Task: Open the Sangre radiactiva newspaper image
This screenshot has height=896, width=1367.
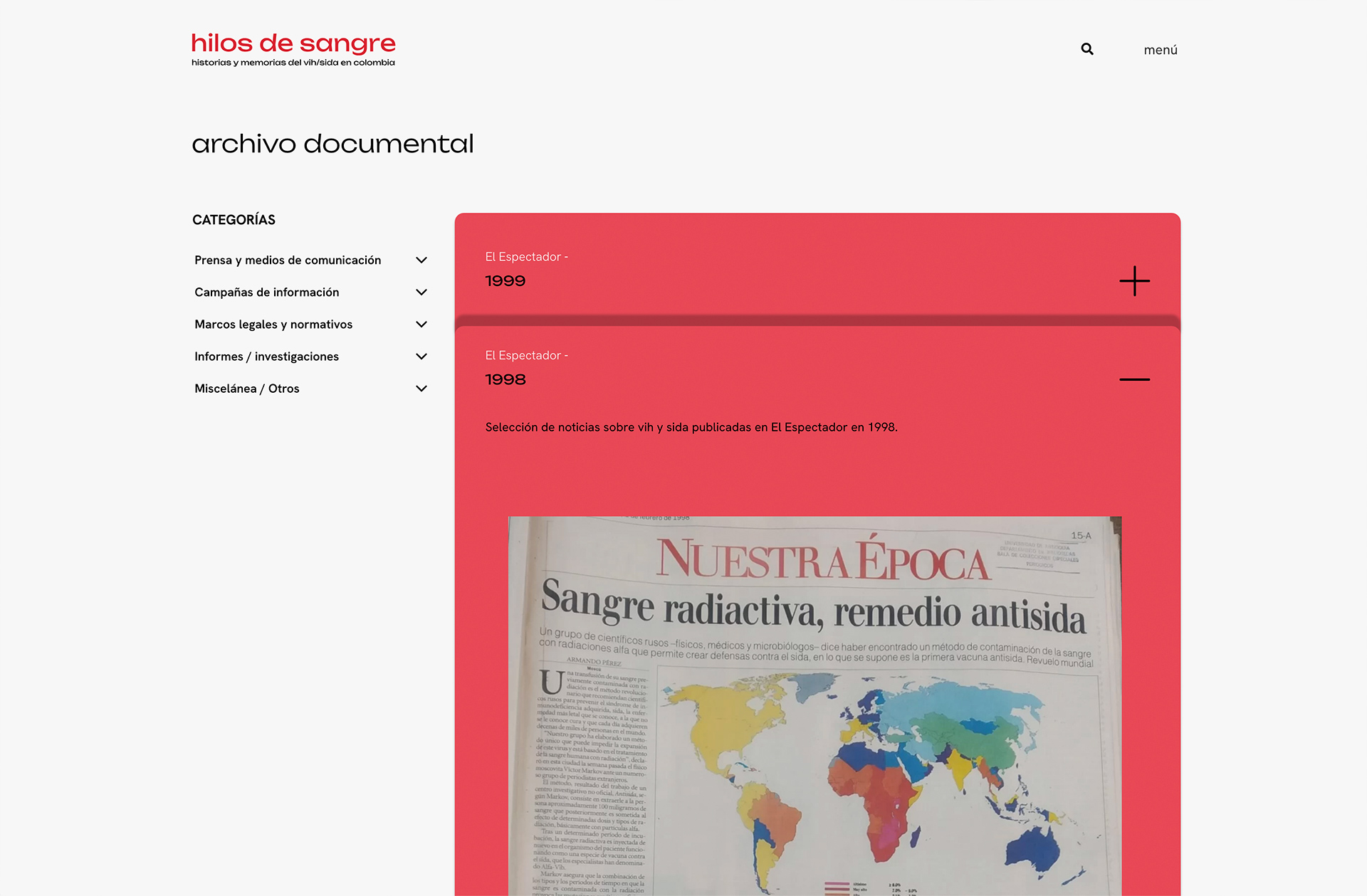Action: tap(814, 612)
